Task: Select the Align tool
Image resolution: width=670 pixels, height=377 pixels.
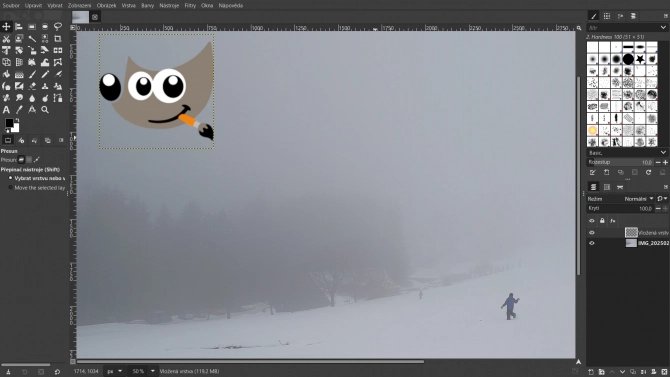Action: 19,27
